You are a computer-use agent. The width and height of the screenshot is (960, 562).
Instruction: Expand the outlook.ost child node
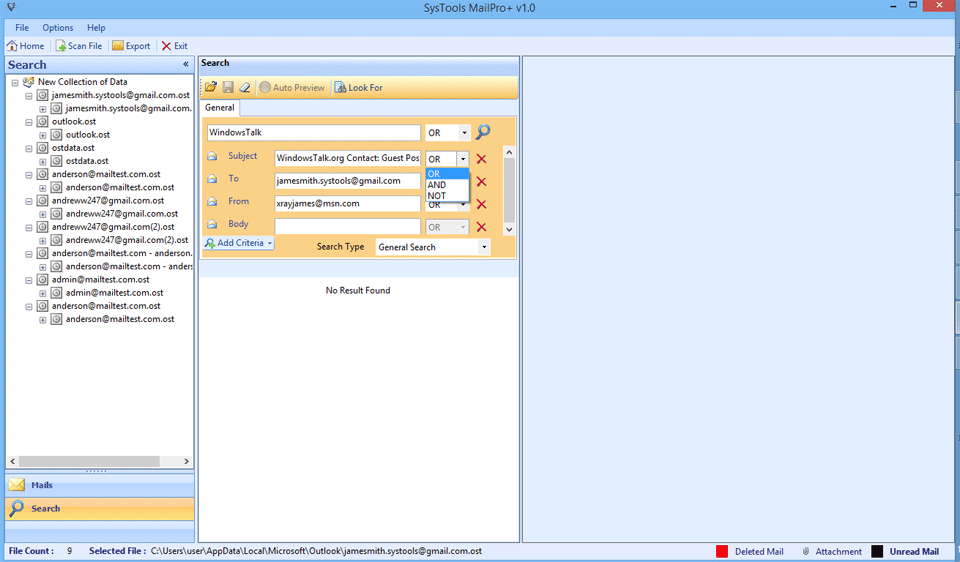(x=42, y=136)
